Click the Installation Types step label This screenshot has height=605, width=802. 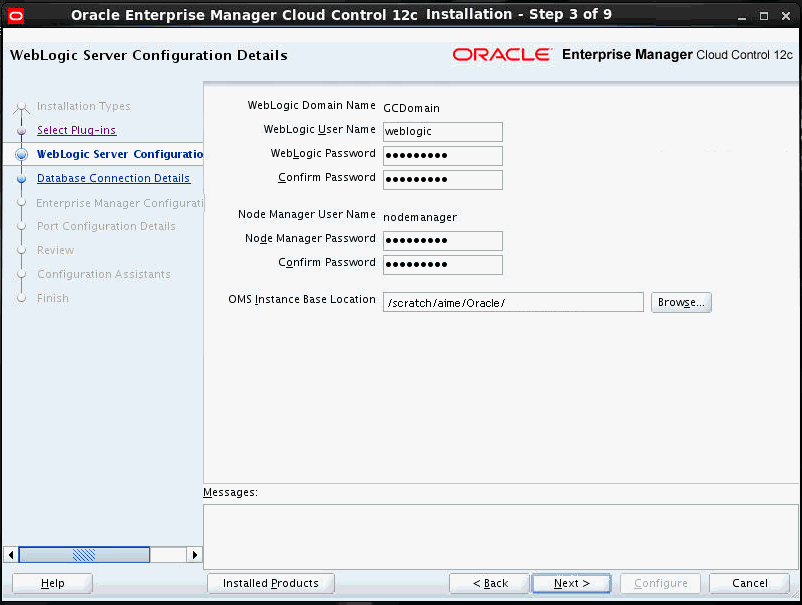coord(83,106)
